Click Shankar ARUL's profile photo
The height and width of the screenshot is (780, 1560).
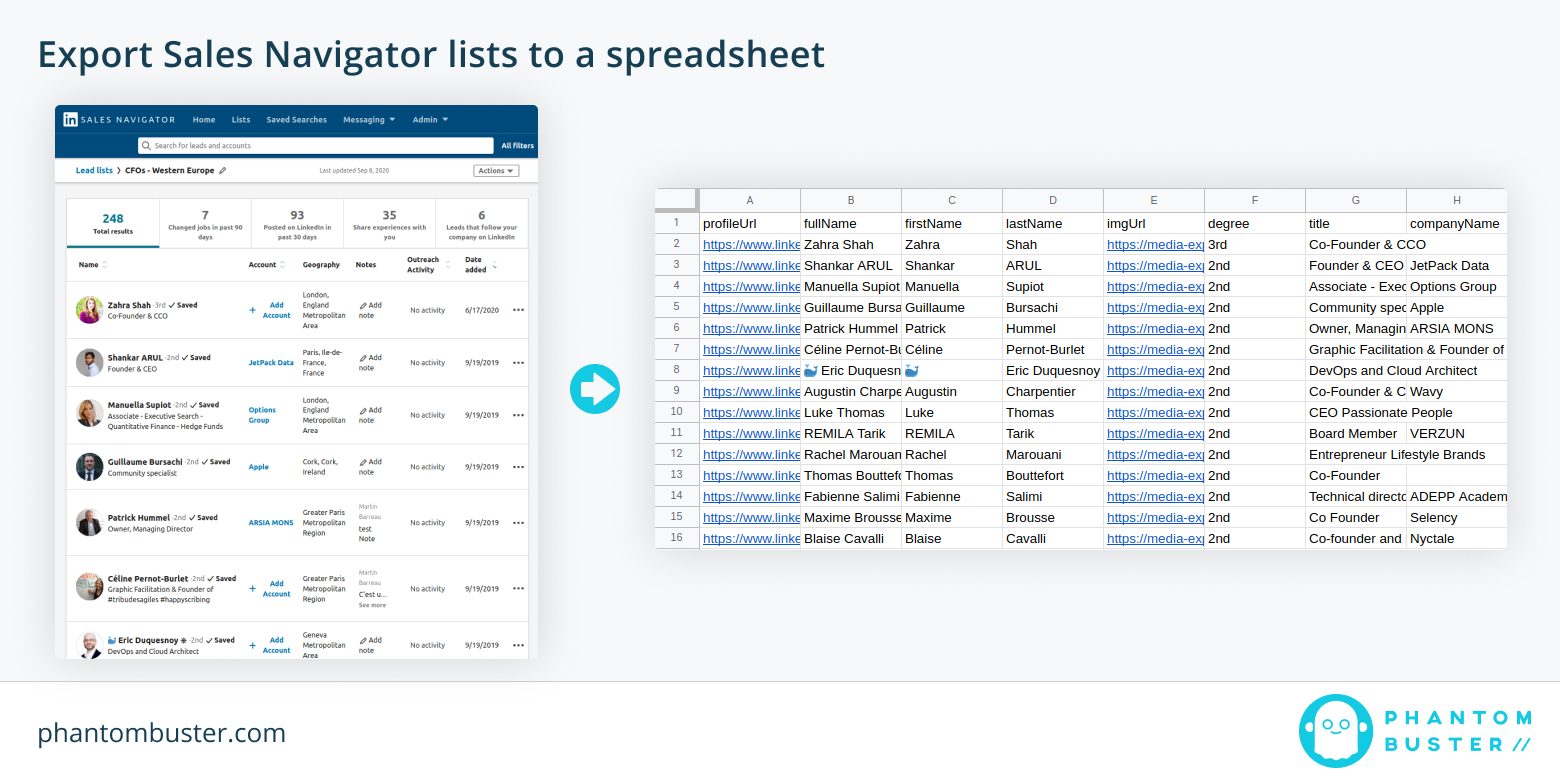coord(90,362)
